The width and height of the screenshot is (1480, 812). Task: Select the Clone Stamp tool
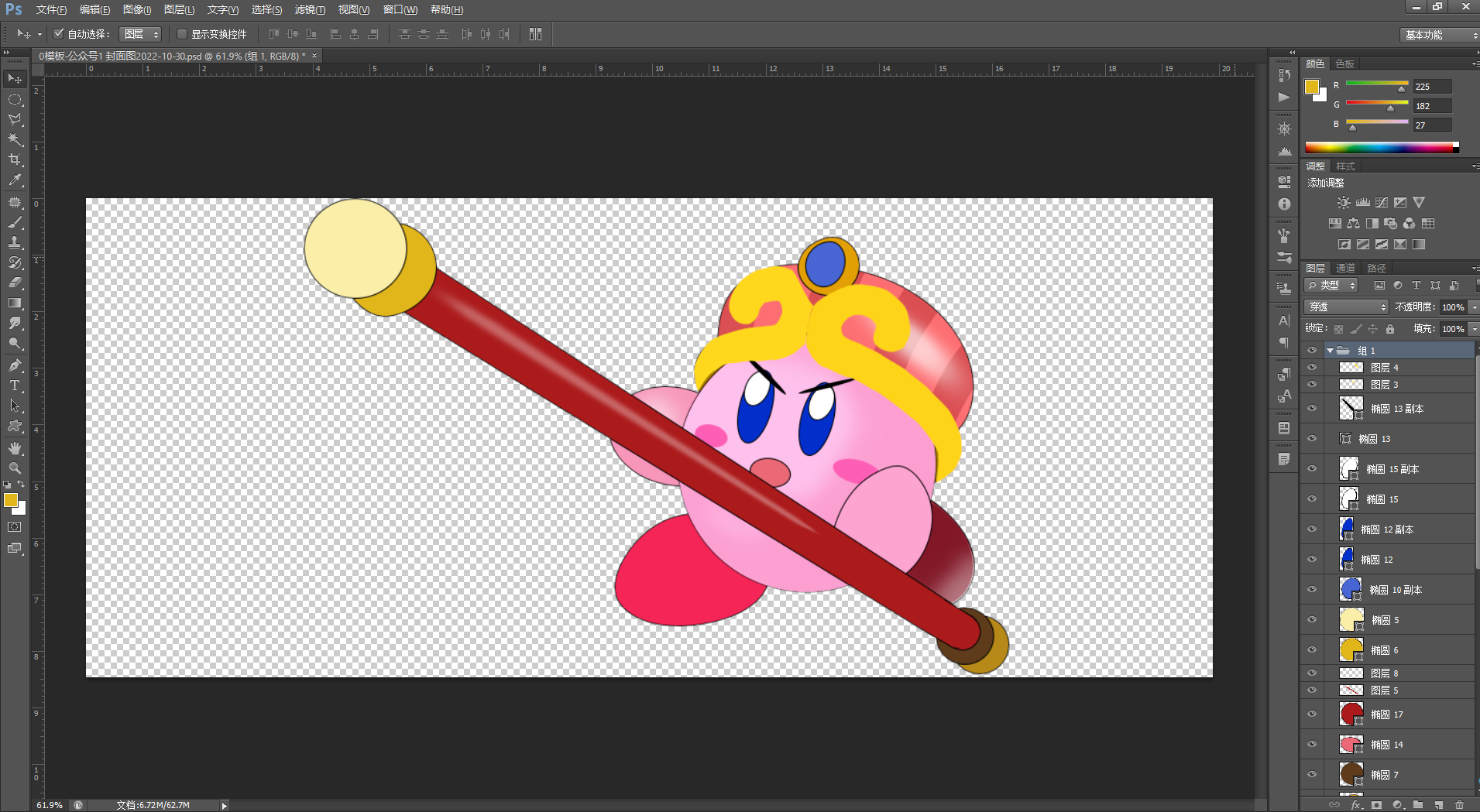[15, 242]
